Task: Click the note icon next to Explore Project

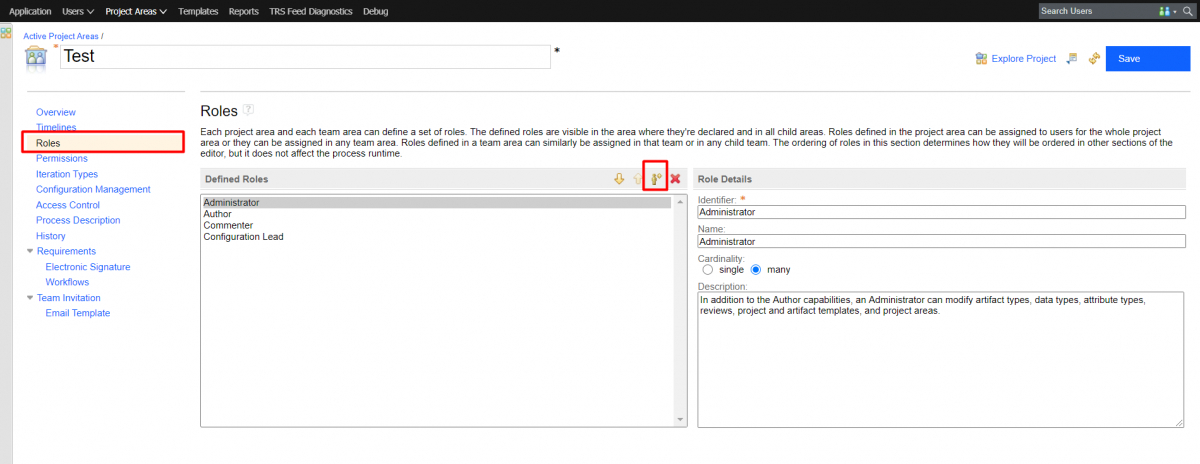Action: pos(1072,58)
